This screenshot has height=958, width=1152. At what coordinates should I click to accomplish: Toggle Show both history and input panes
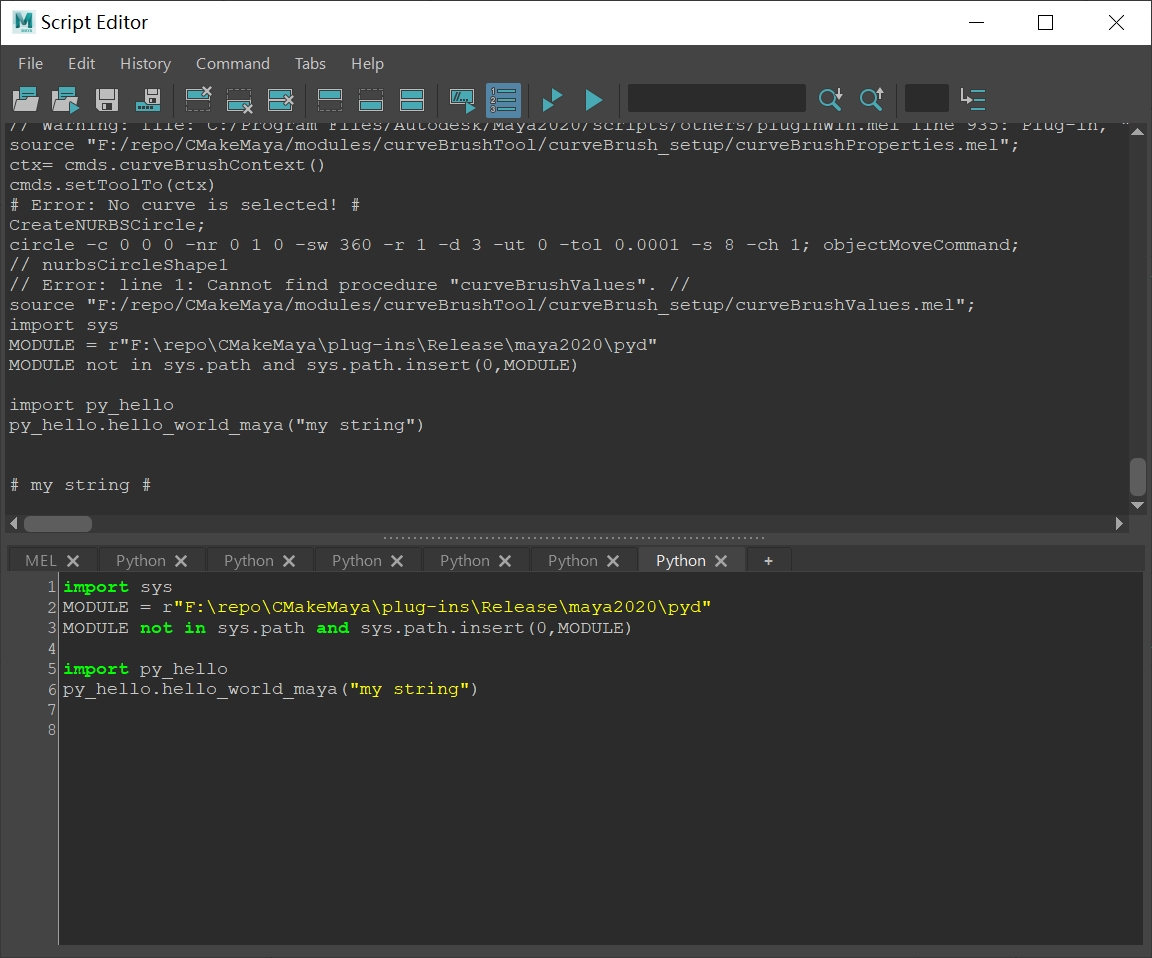click(411, 99)
